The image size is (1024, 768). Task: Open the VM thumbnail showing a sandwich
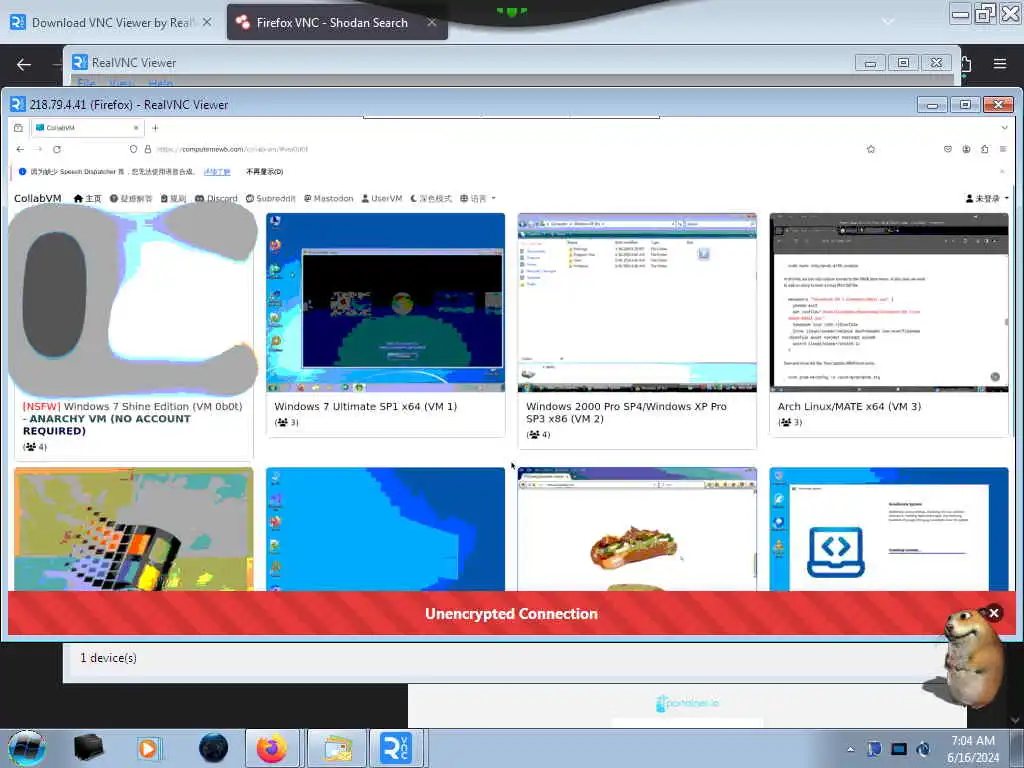637,529
